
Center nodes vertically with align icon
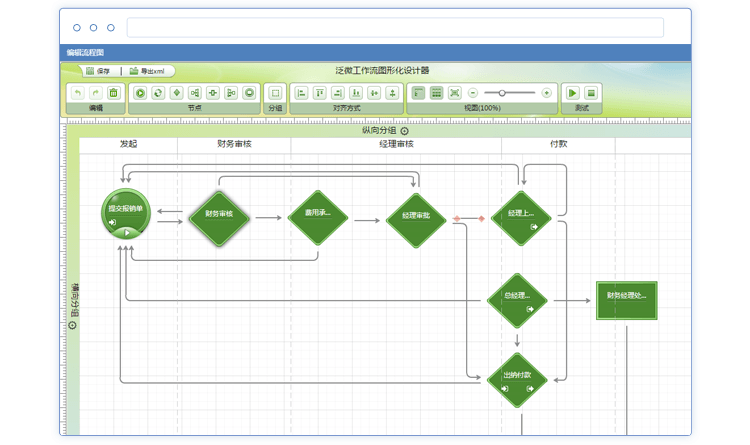[x=392, y=93]
